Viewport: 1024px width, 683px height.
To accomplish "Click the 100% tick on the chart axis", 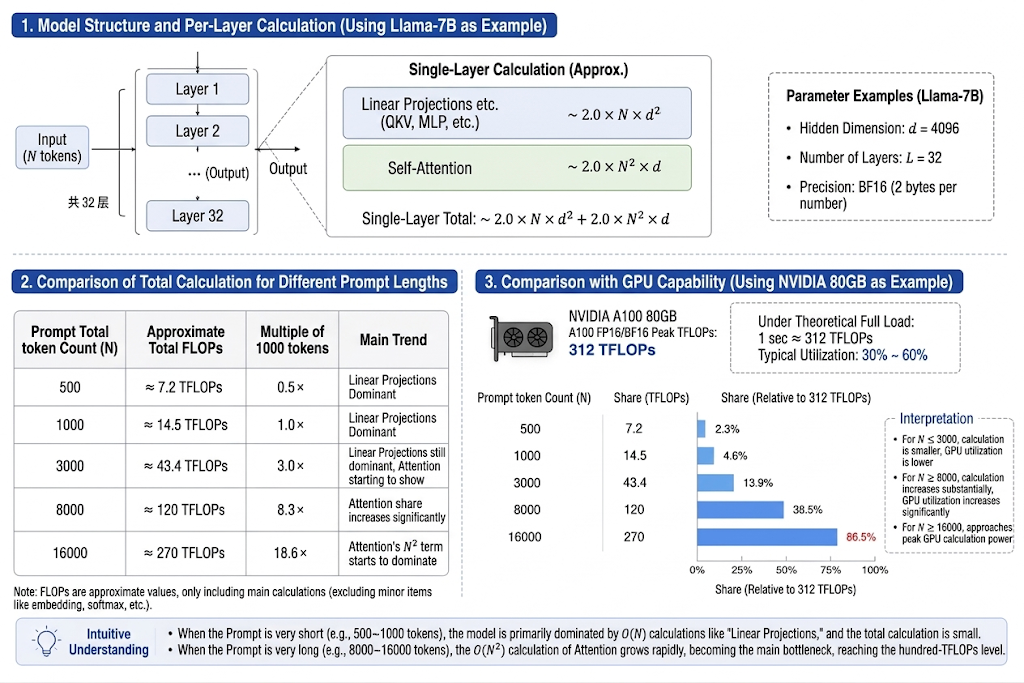I will point(875,570).
